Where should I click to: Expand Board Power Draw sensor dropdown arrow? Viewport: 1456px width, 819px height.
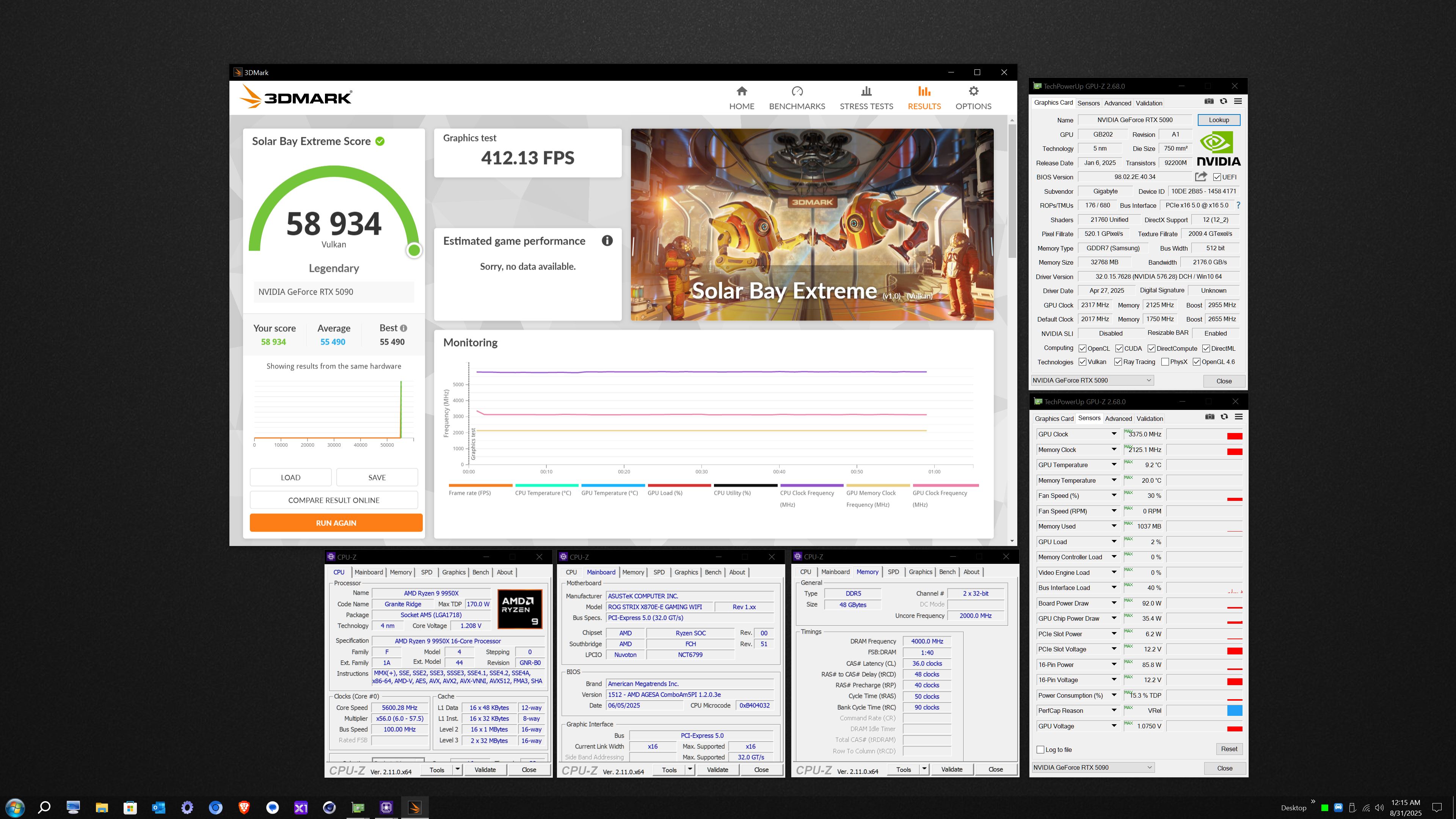click(1114, 603)
